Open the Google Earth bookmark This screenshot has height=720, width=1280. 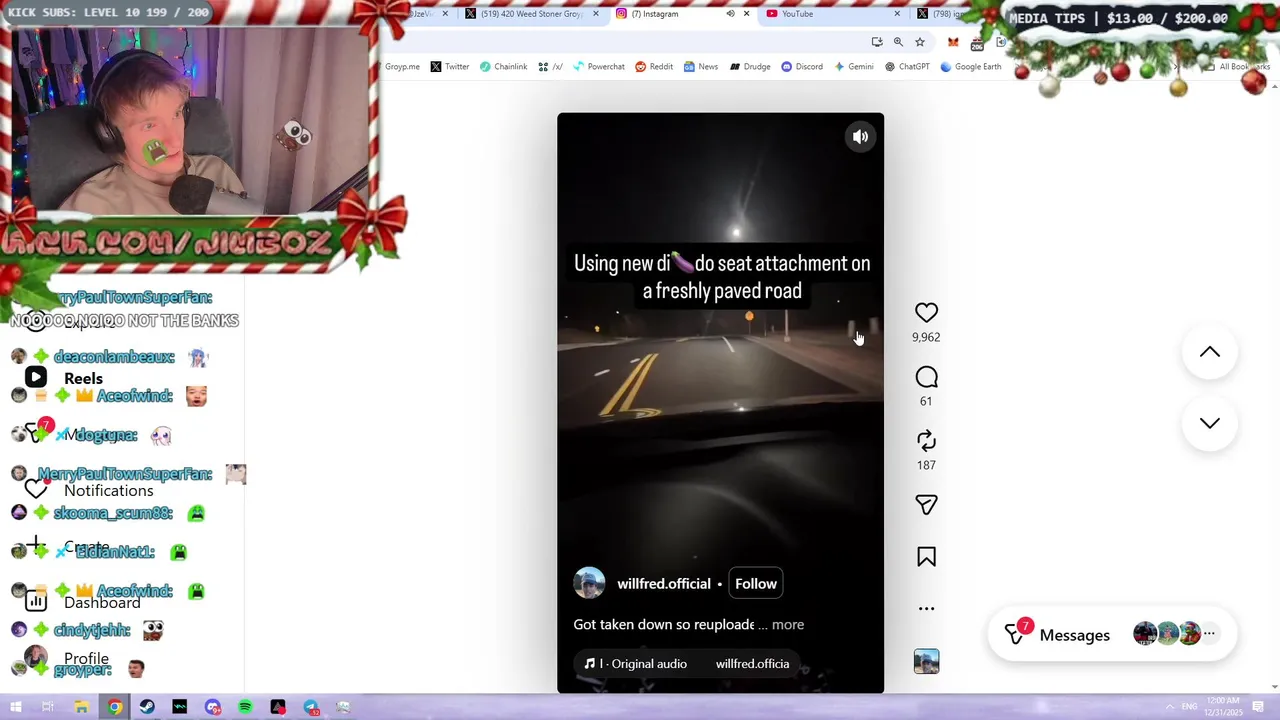pos(970,67)
